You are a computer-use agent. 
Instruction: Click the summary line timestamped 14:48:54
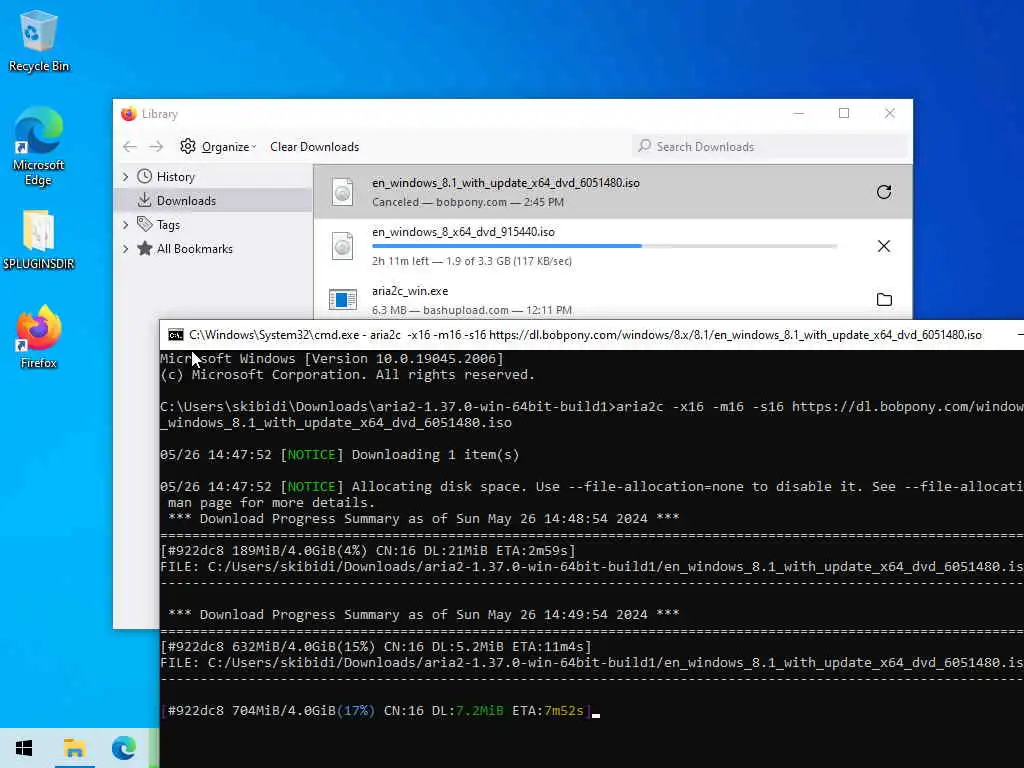(x=423, y=519)
